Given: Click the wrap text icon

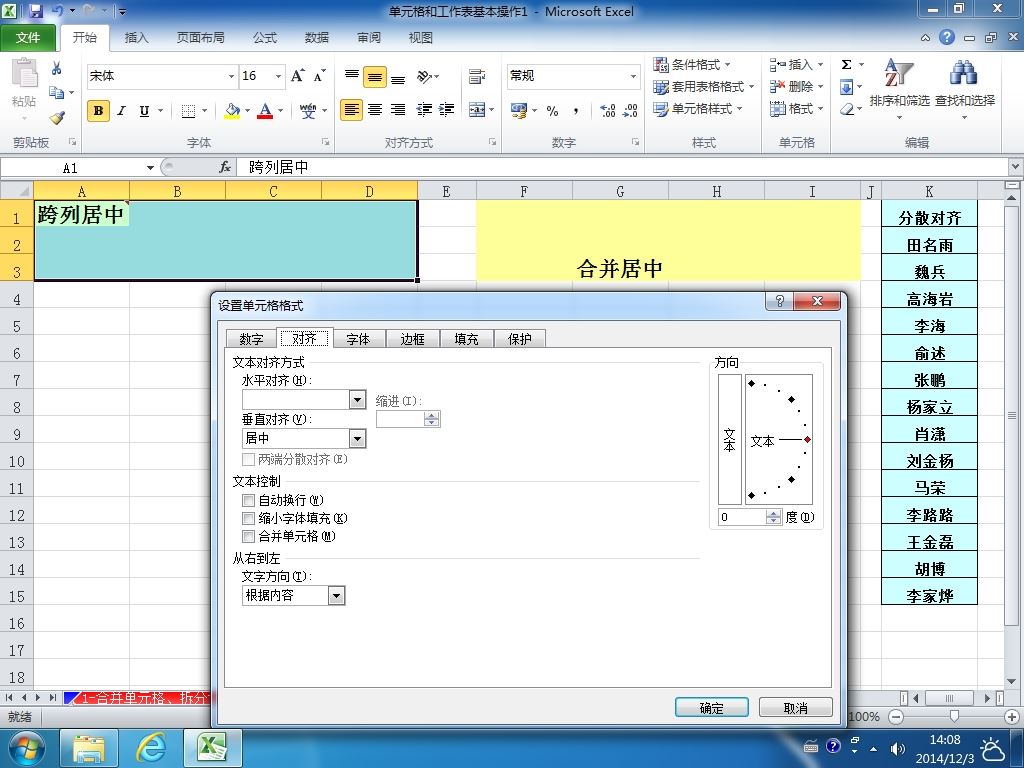Looking at the screenshot, I should (x=477, y=76).
